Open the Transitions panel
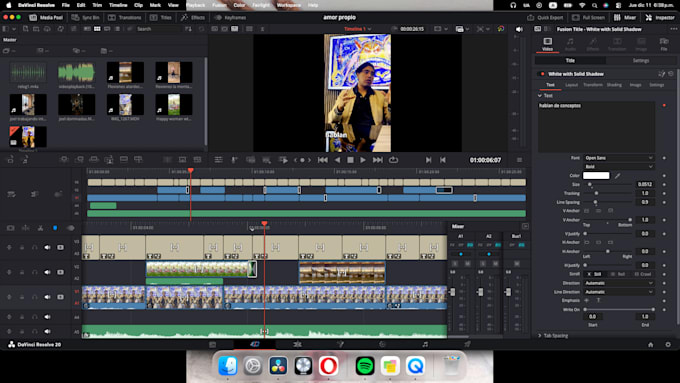Image resolution: width=680 pixels, height=383 pixels. 125,18
